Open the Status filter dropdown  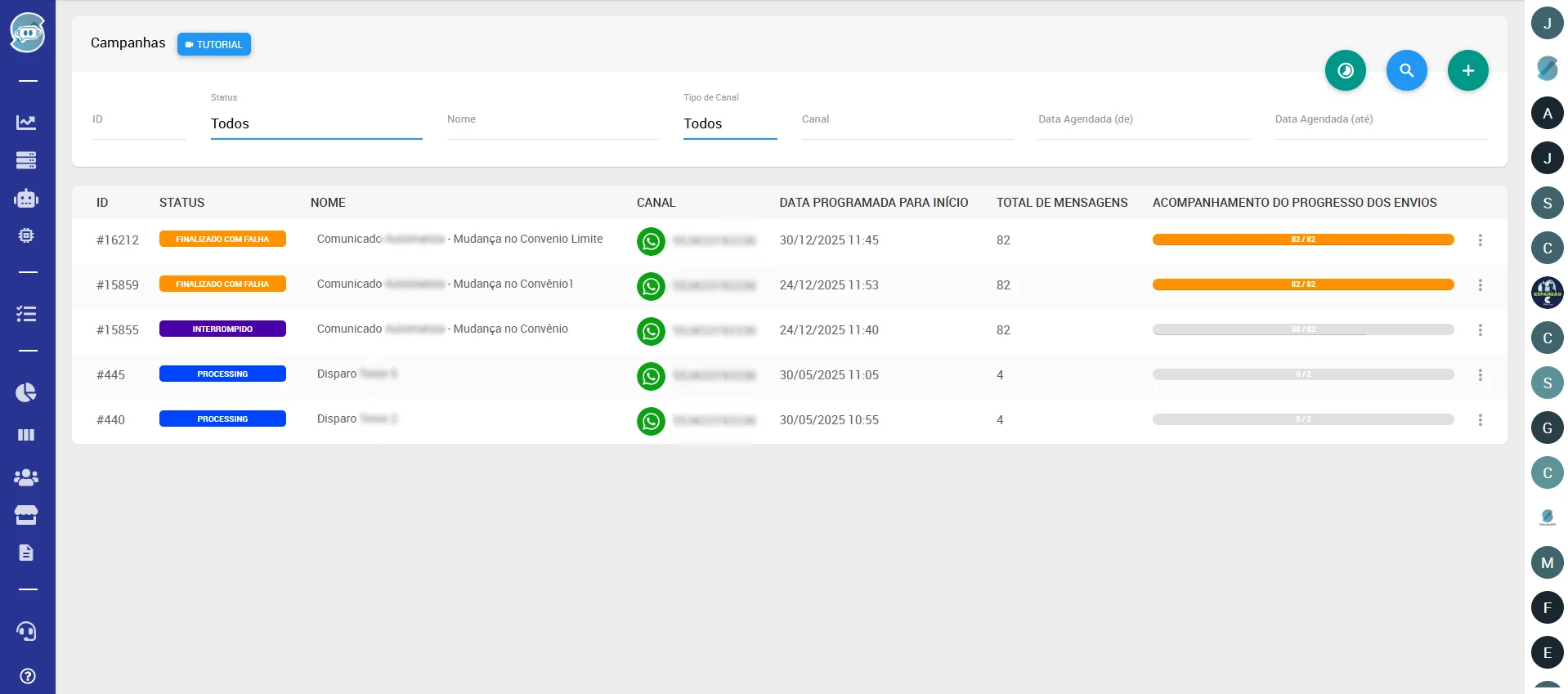point(316,123)
